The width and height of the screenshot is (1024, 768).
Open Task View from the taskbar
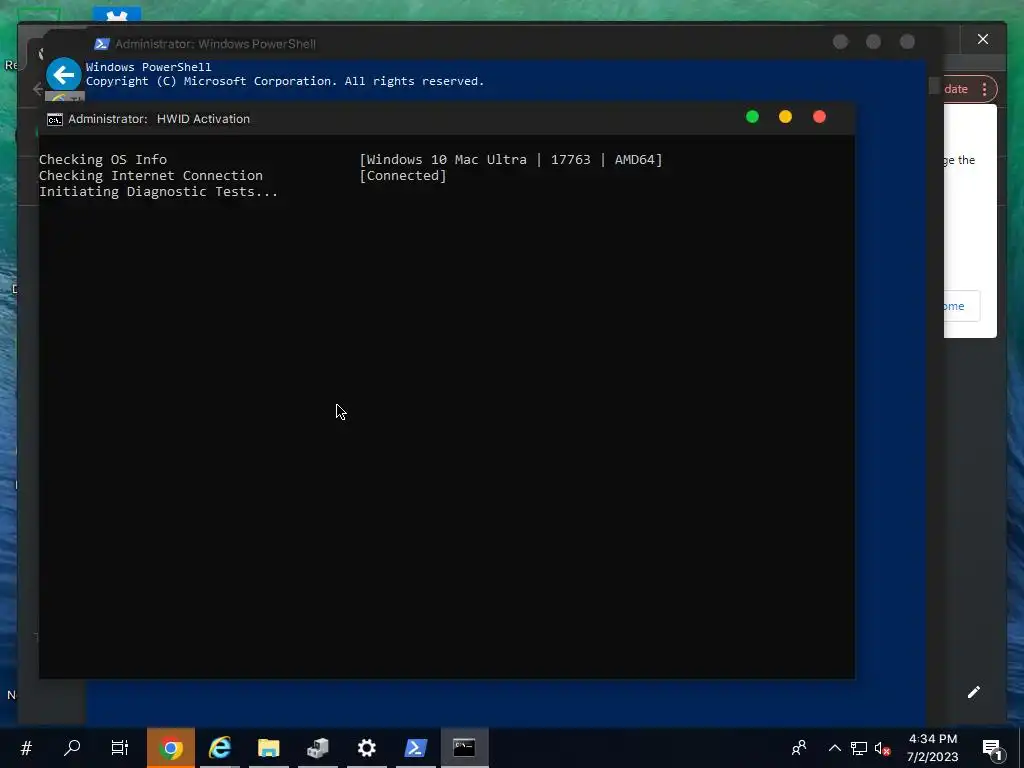coord(120,748)
